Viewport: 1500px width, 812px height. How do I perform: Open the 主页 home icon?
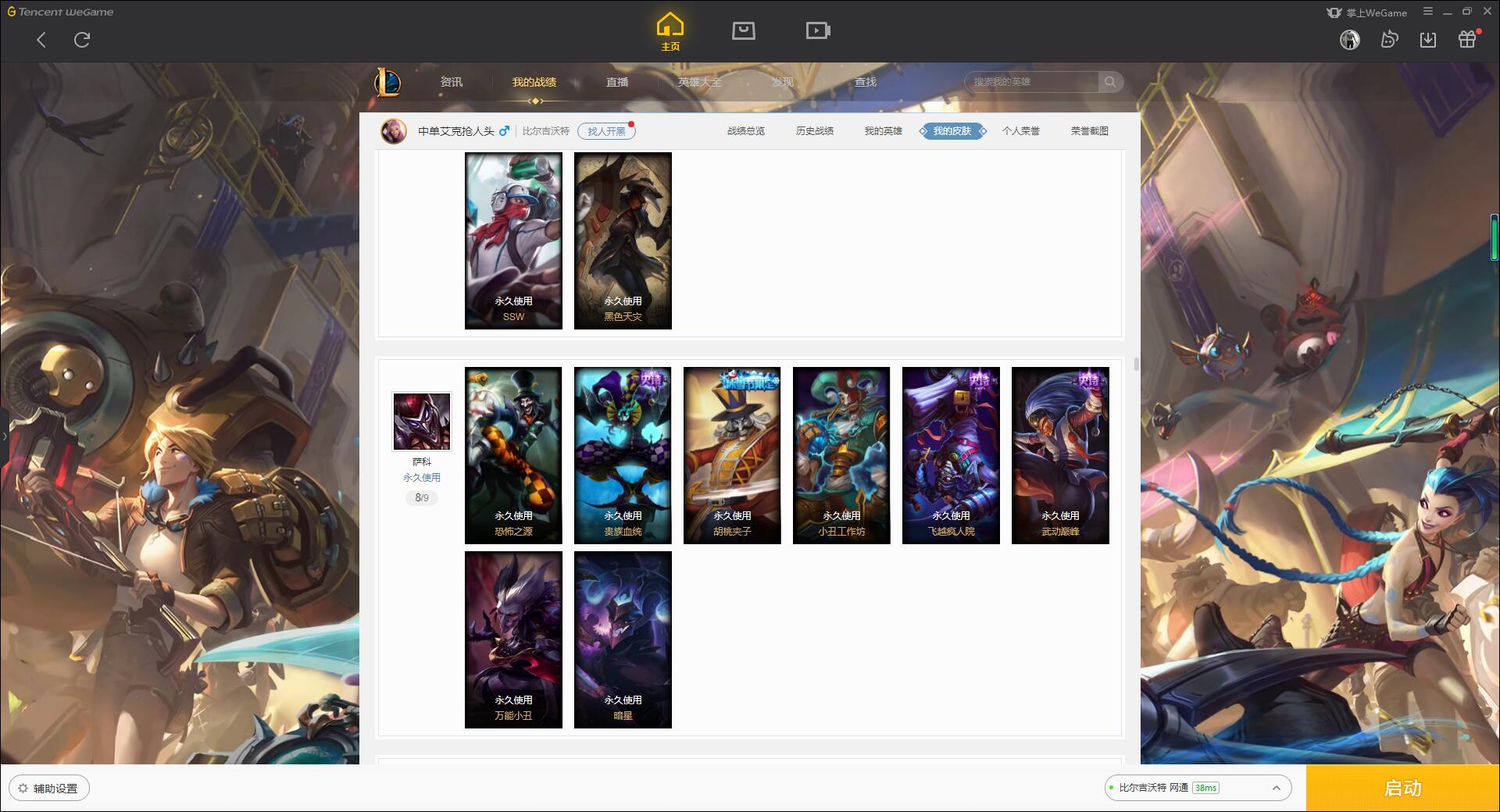click(x=670, y=32)
